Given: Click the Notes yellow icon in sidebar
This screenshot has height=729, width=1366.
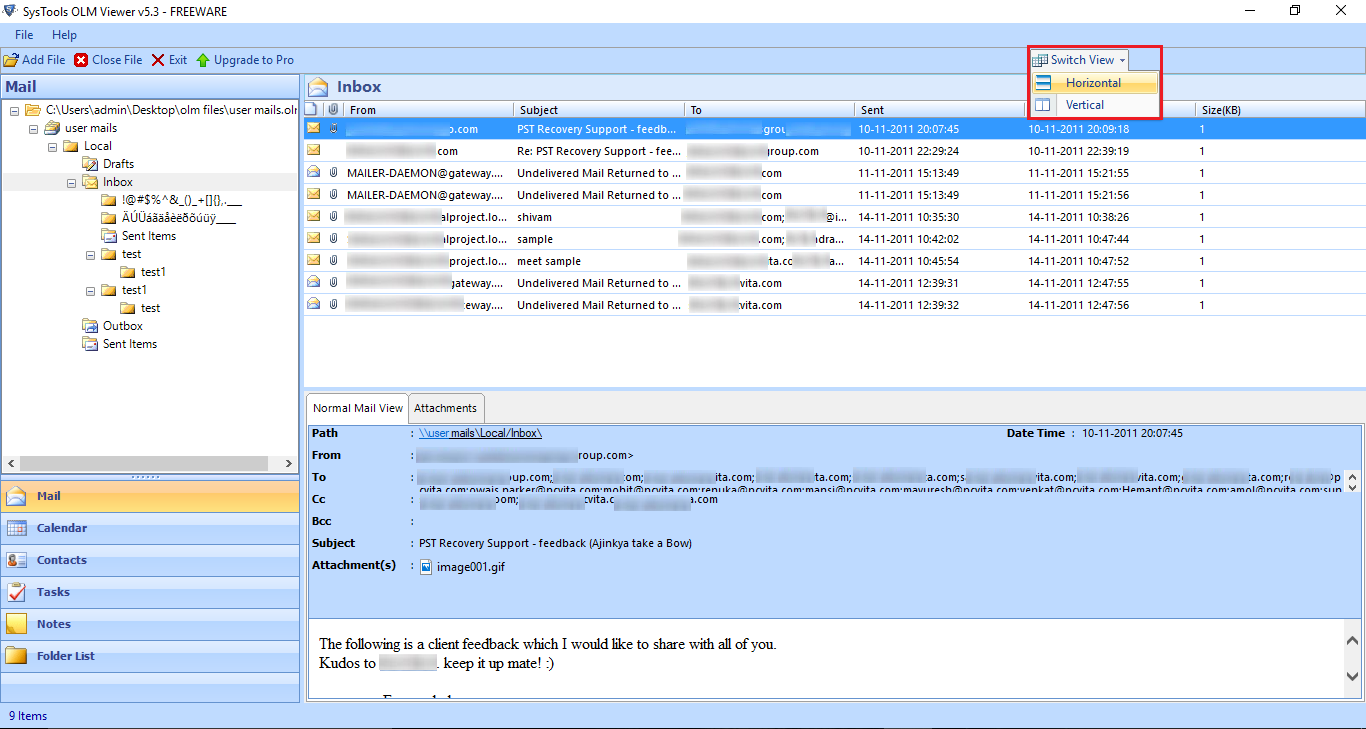Looking at the screenshot, I should pos(17,624).
